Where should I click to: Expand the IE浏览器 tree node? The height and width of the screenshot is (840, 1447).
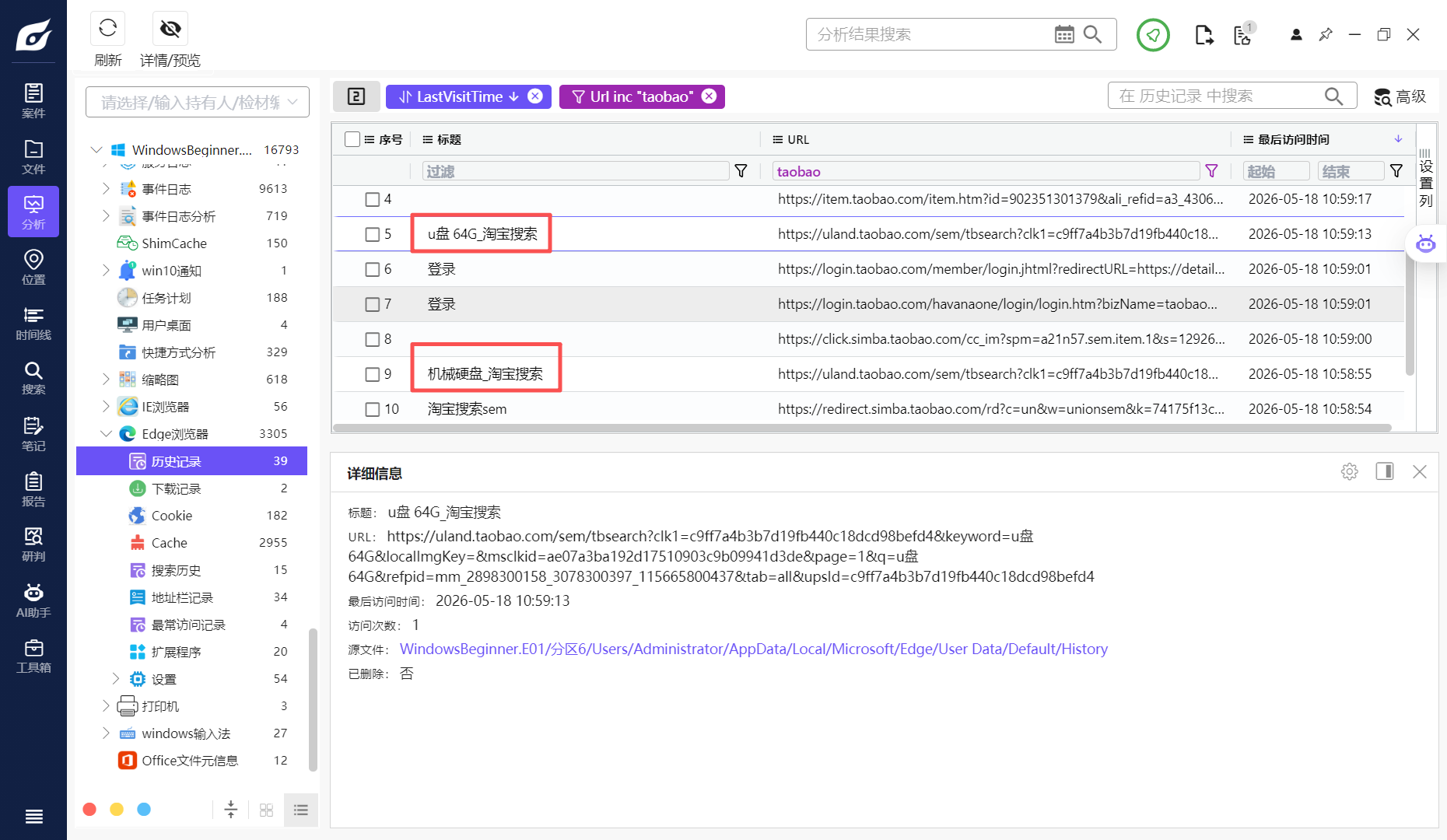(106, 406)
